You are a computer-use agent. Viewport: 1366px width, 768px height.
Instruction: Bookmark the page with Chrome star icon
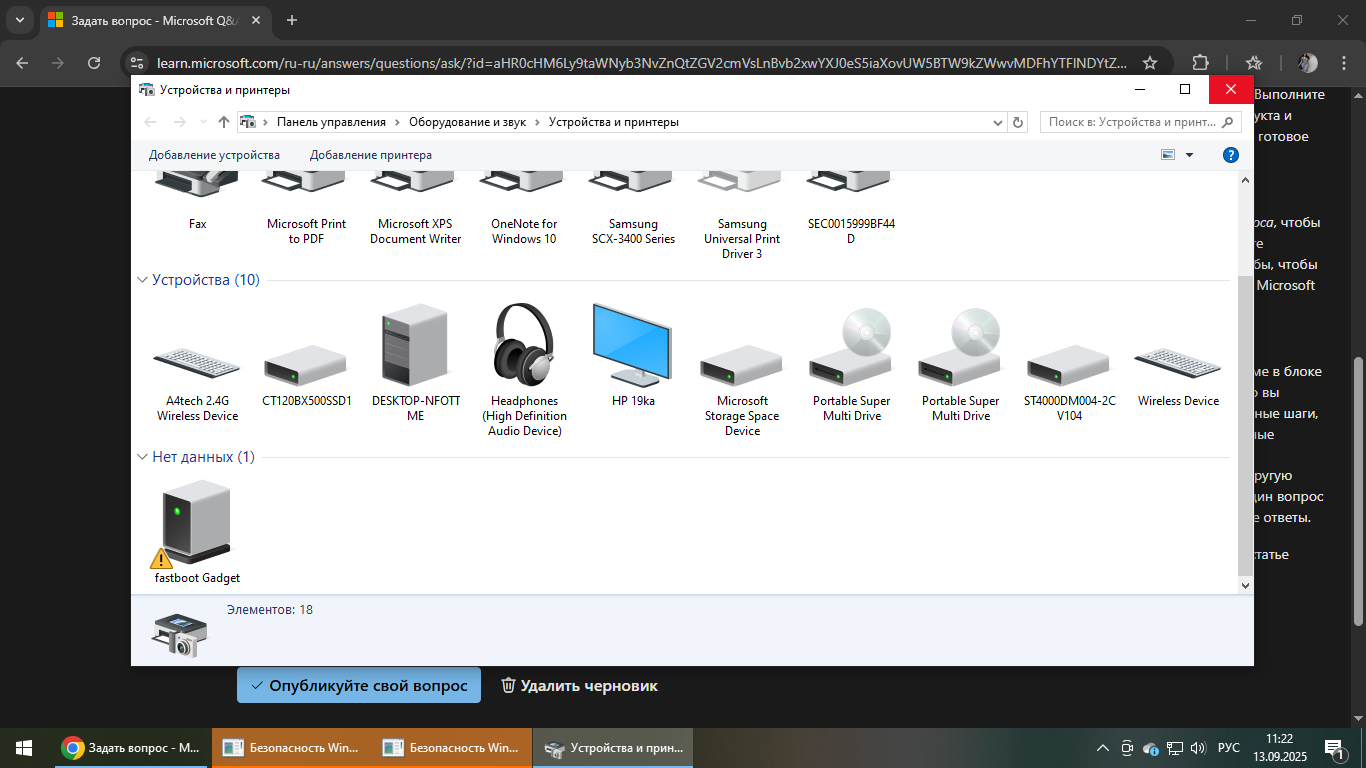click(x=1150, y=62)
